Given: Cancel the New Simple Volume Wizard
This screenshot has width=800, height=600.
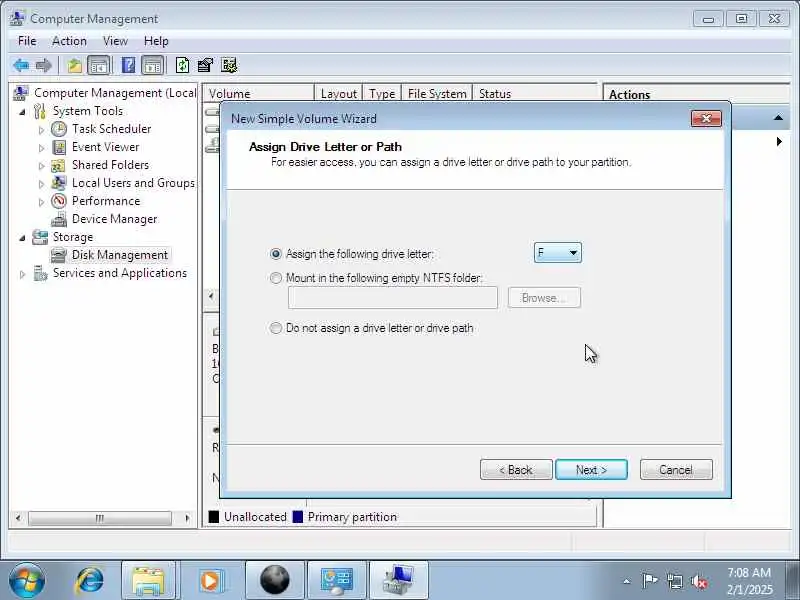Looking at the screenshot, I should coord(676,469).
